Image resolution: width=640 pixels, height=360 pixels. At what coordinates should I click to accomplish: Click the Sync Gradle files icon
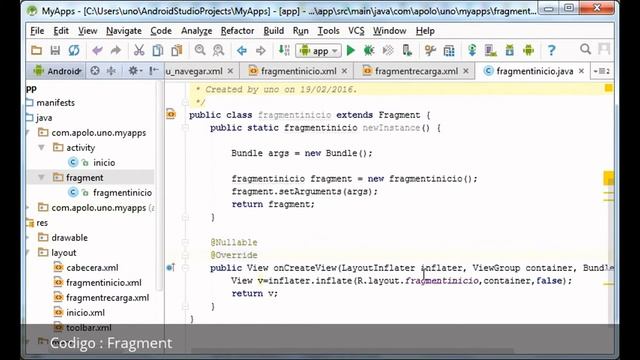pos(472,50)
